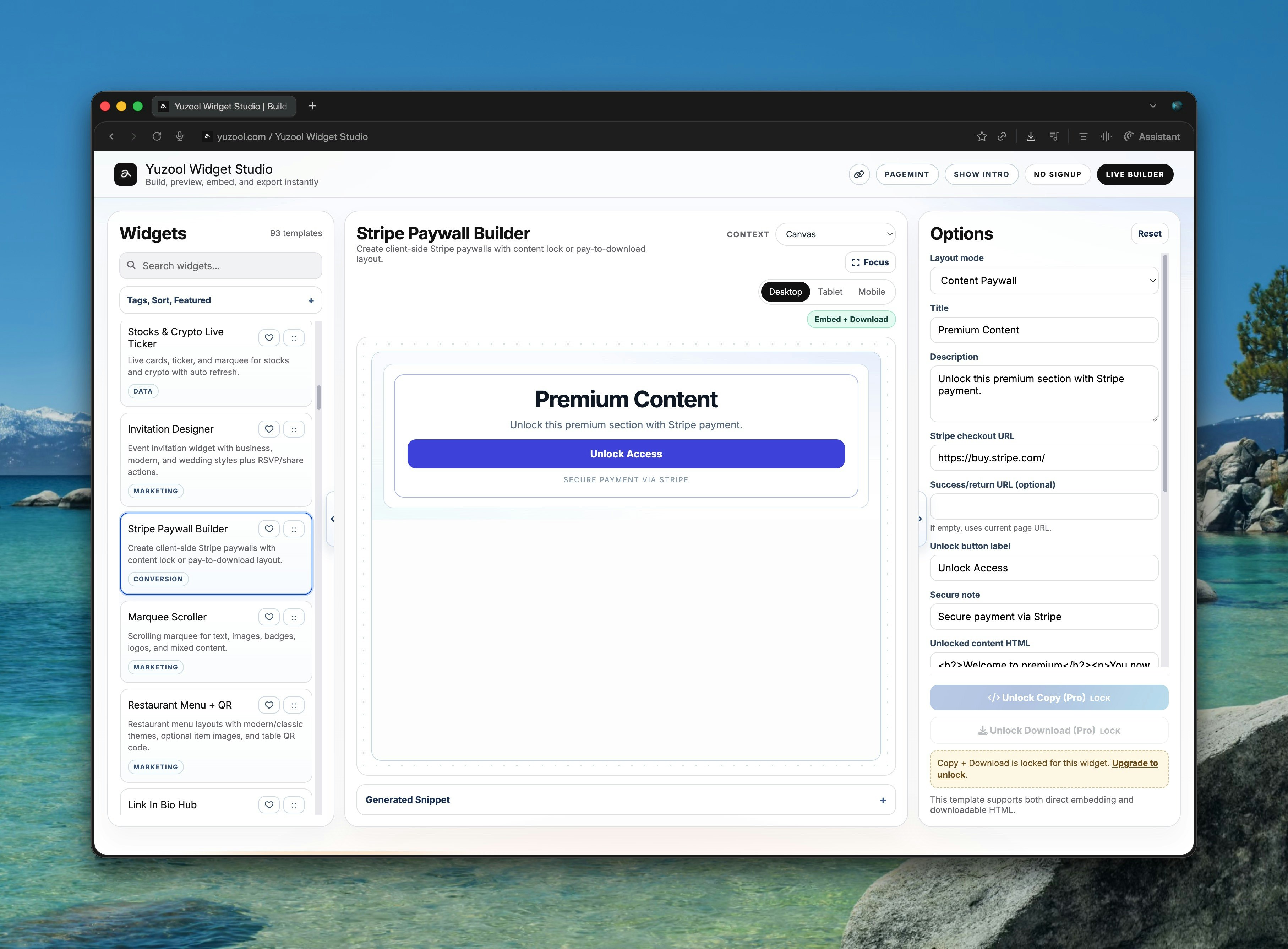Favorite the Invitation Designer widget
1288x949 pixels.
pyautogui.click(x=269, y=429)
